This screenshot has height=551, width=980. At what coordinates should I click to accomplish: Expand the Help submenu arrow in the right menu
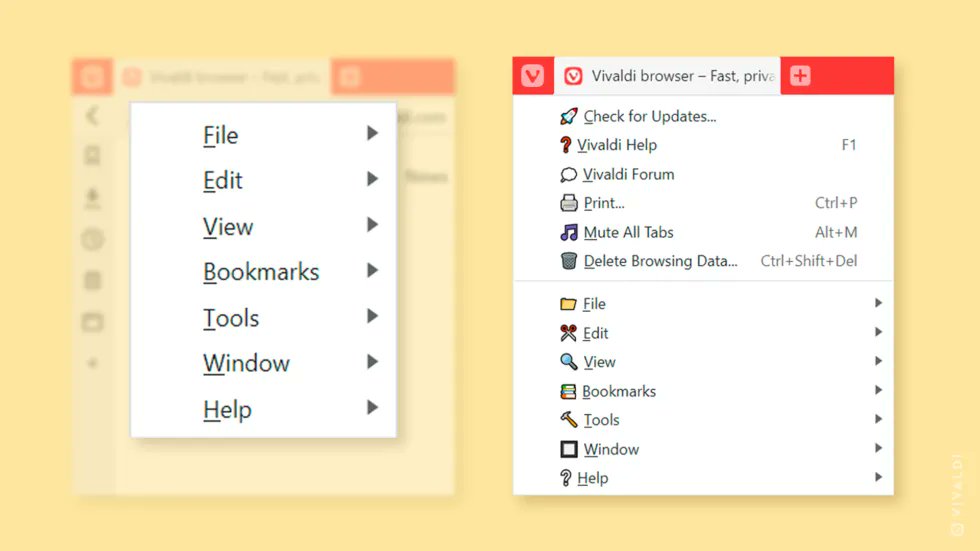(x=878, y=477)
